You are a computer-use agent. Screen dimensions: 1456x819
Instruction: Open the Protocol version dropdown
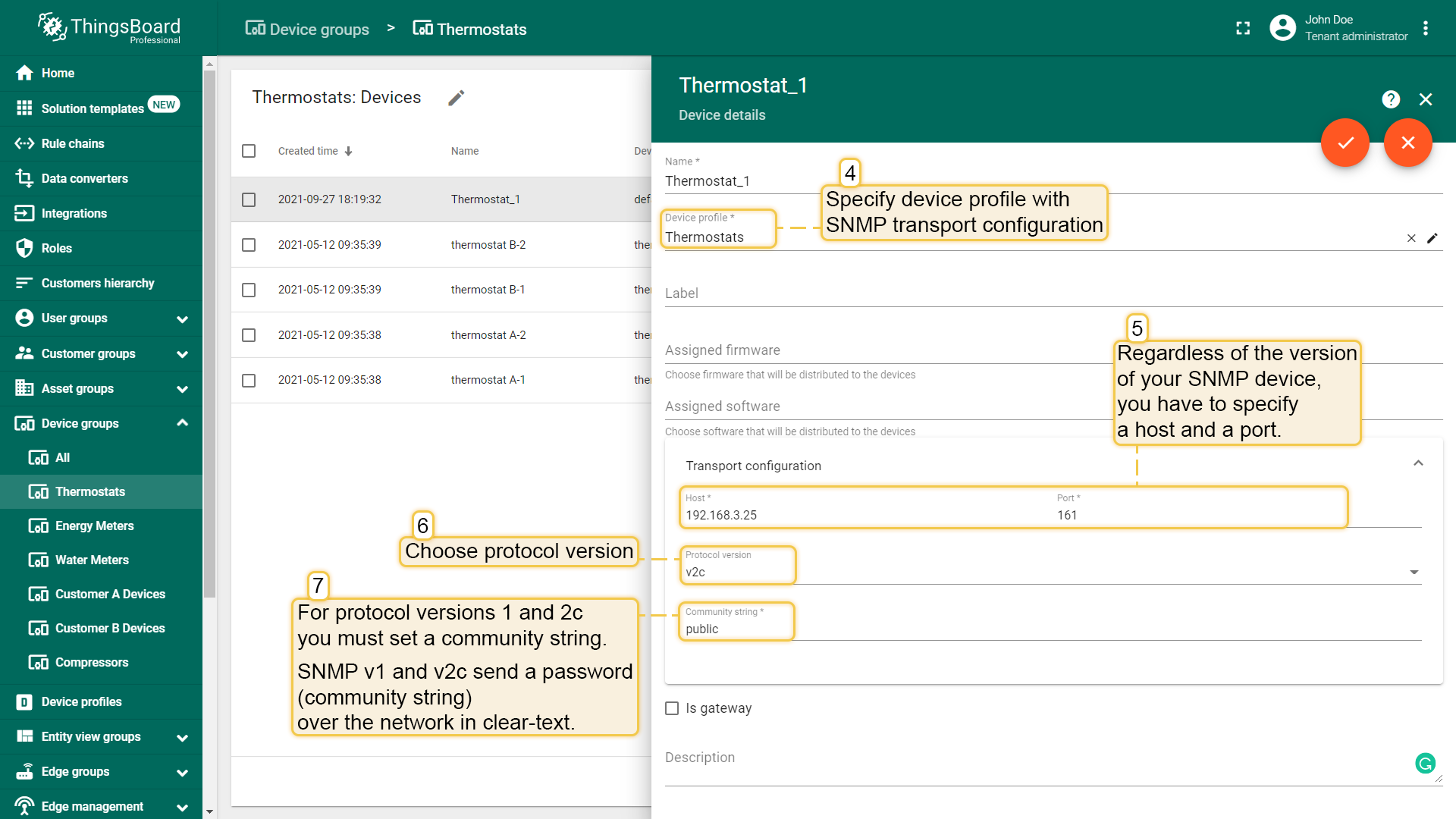click(x=1414, y=572)
